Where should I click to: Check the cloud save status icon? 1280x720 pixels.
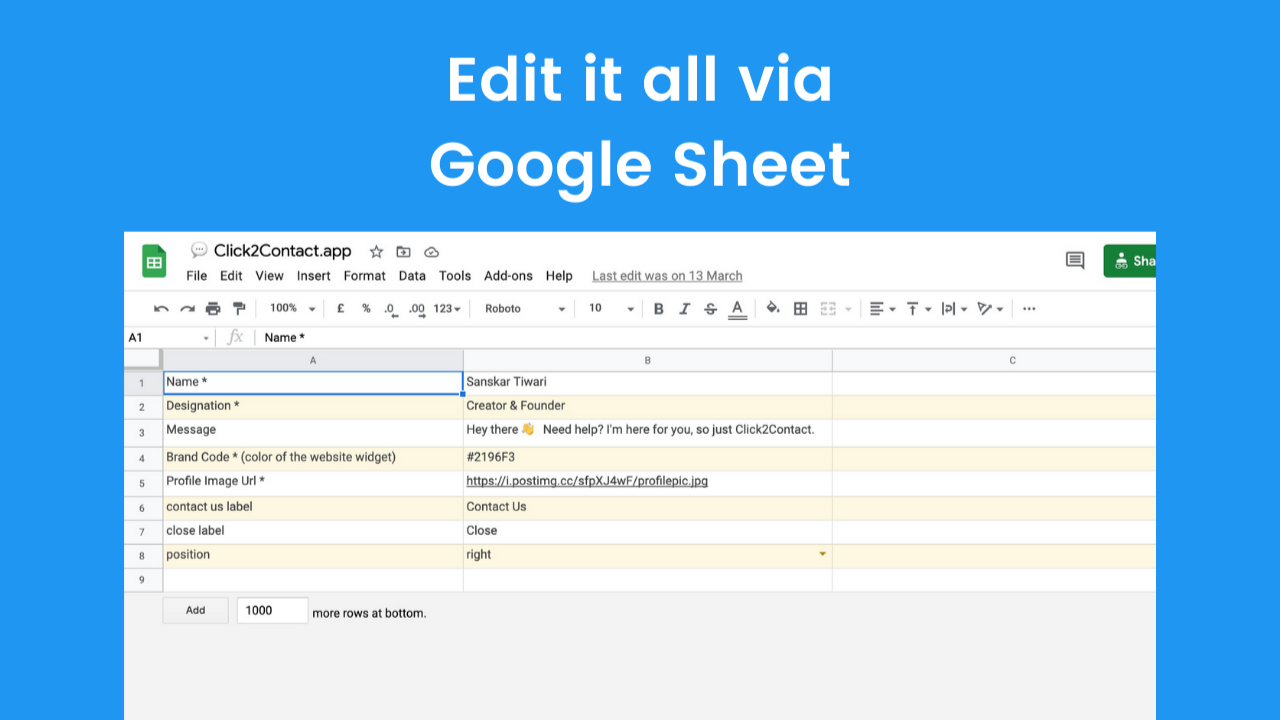click(432, 252)
